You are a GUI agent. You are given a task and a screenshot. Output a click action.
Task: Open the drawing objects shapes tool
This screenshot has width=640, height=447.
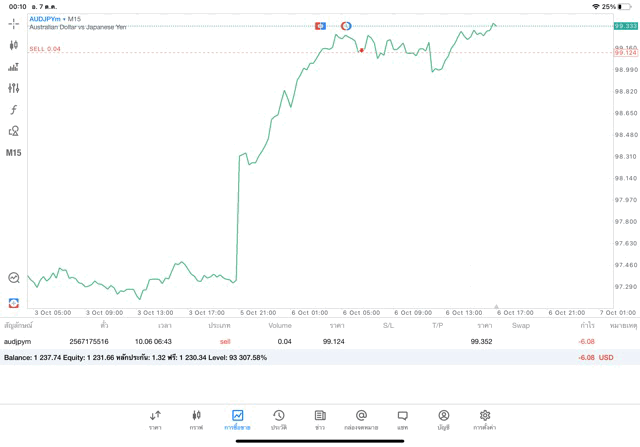tap(14, 131)
